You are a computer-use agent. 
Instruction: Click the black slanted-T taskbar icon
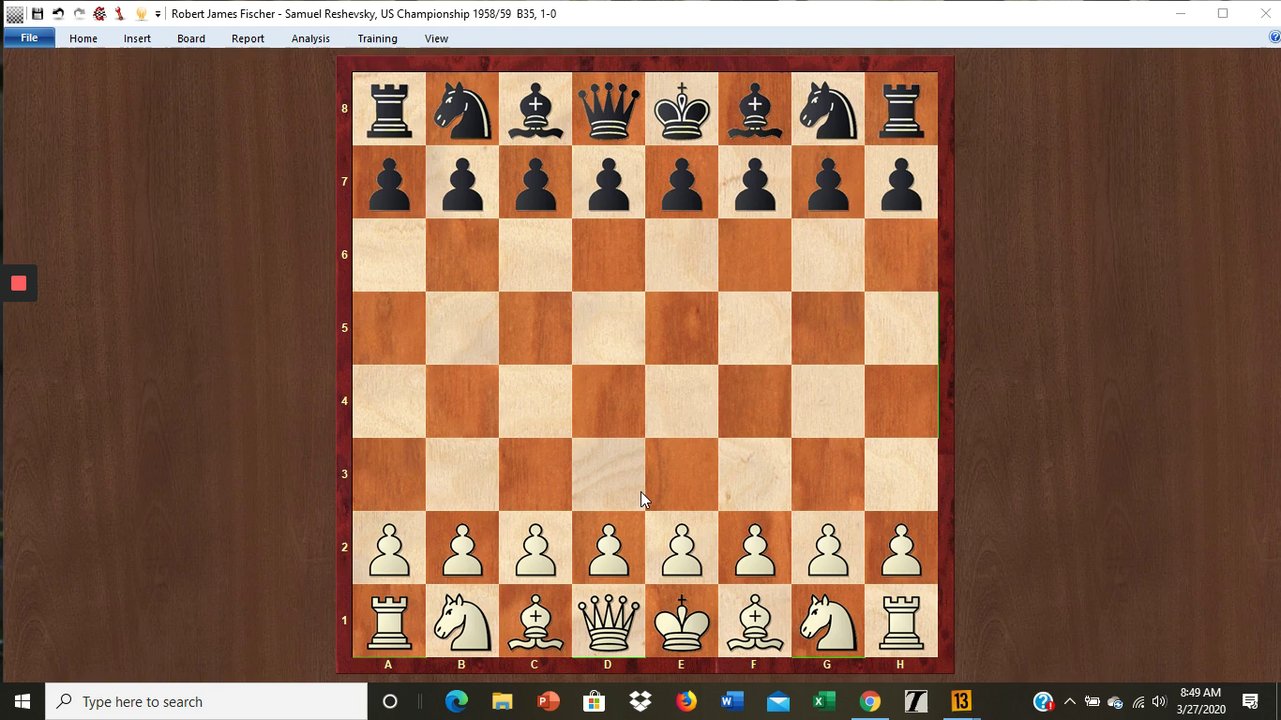pyautogui.click(x=916, y=701)
